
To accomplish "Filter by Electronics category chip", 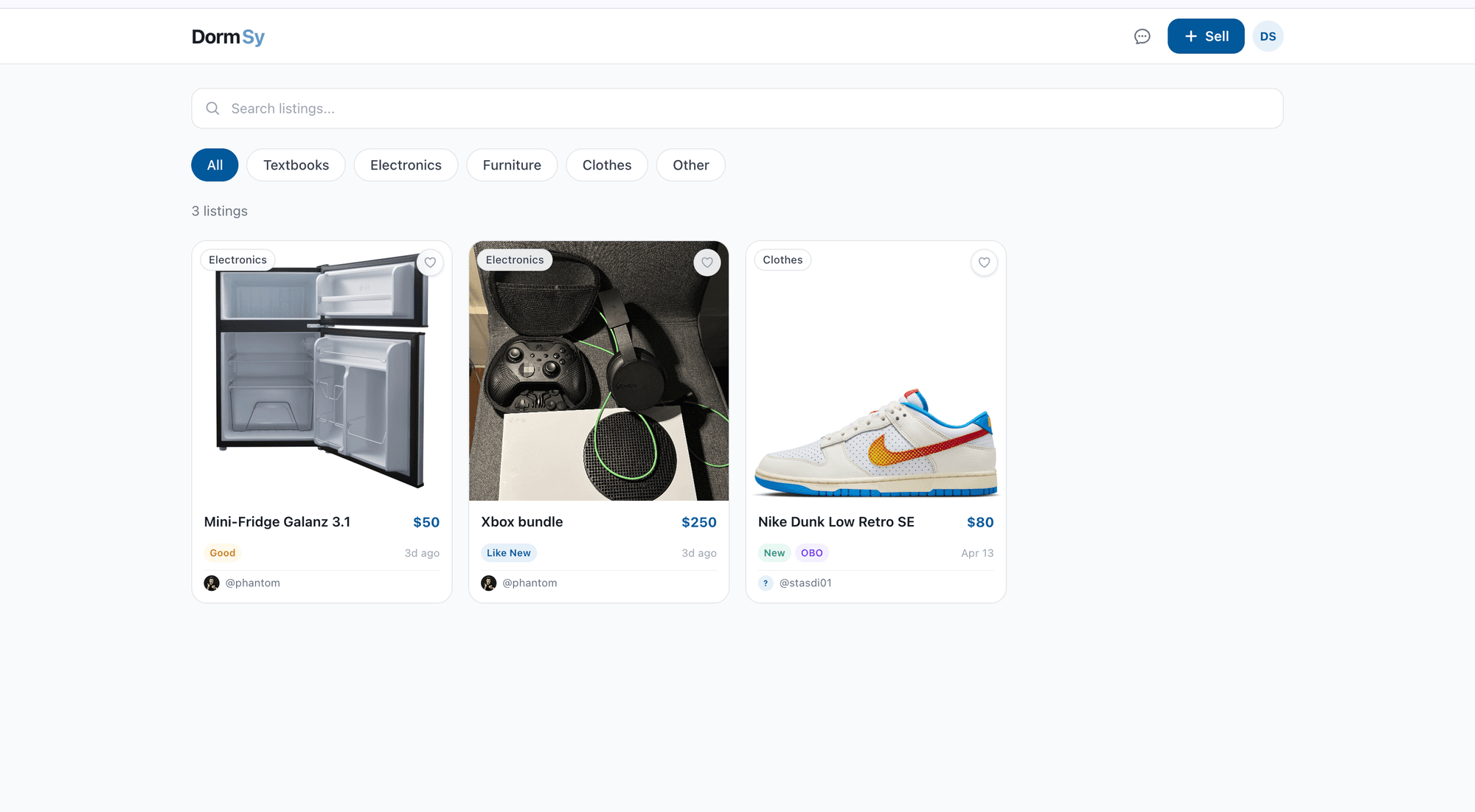I will coord(406,165).
